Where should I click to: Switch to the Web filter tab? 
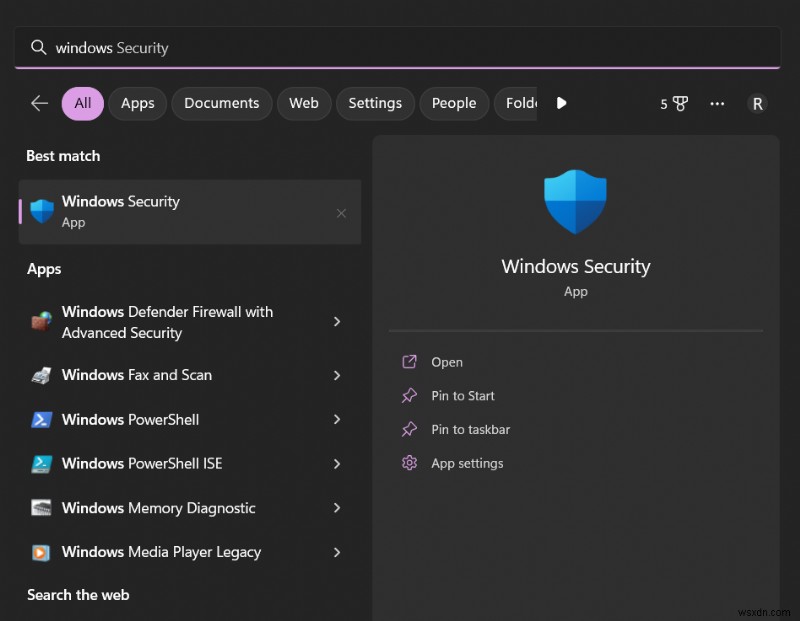point(304,104)
